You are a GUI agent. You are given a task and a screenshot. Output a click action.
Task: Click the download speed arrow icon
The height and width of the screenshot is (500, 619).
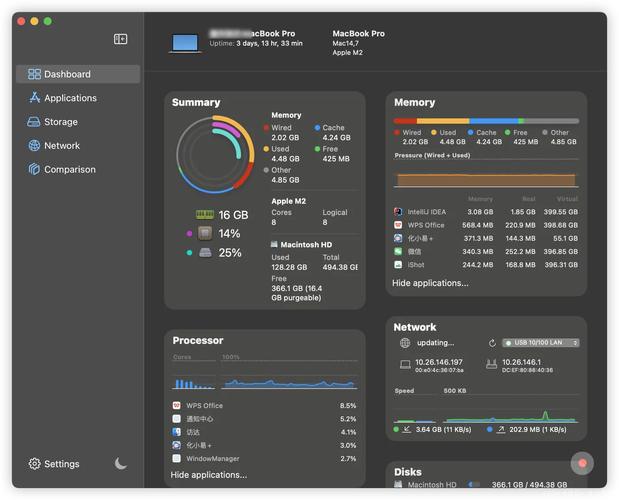click(x=406, y=429)
